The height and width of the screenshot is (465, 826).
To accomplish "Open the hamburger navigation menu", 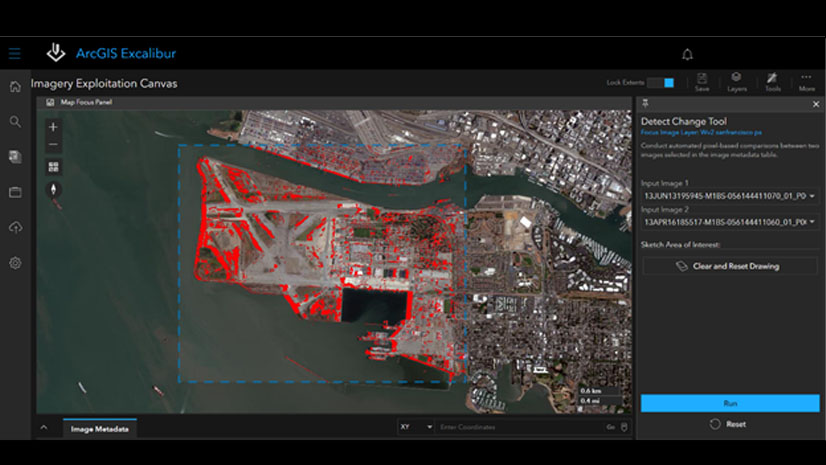I will [x=15, y=53].
